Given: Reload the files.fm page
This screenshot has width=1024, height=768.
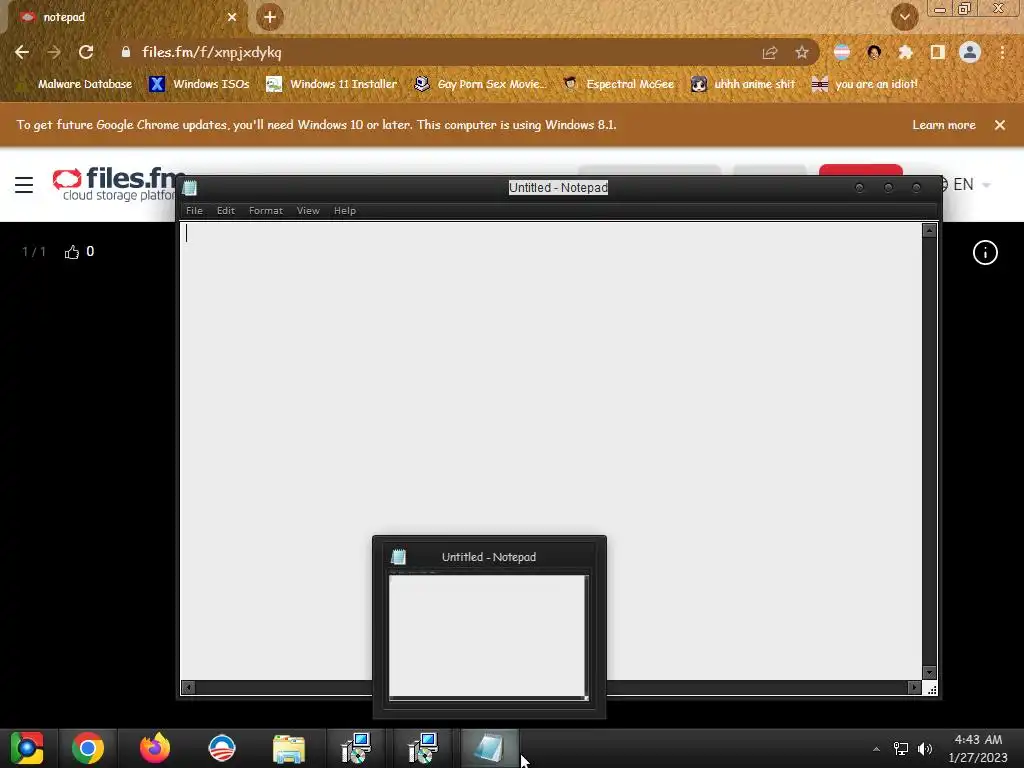Looking at the screenshot, I should [x=86, y=52].
